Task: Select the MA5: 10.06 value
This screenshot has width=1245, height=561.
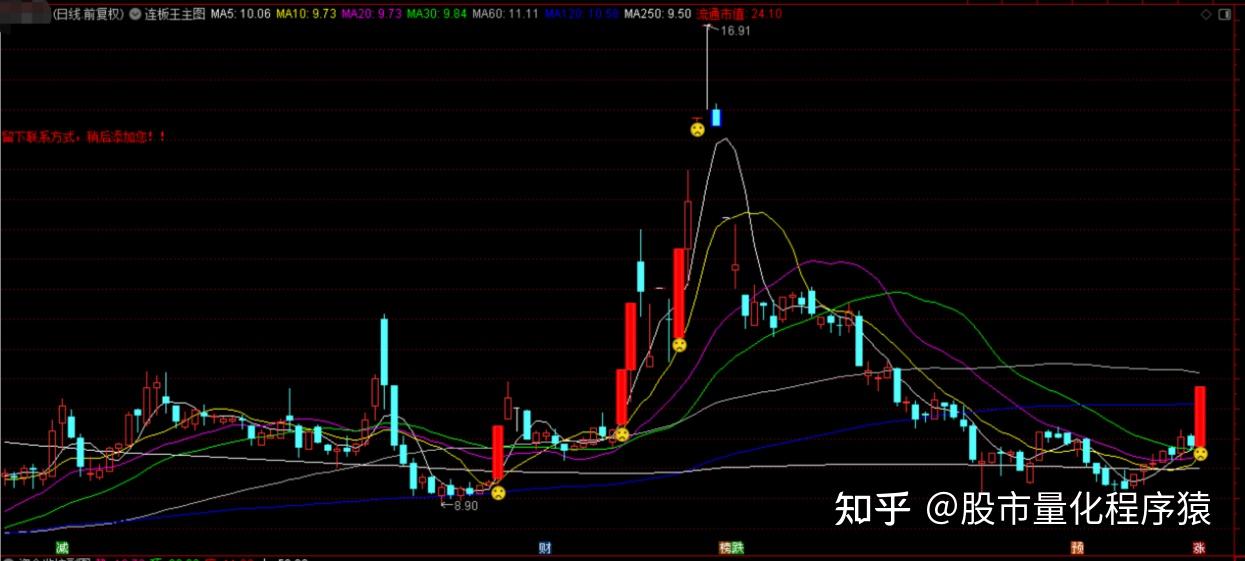Action: pyautogui.click(x=241, y=15)
